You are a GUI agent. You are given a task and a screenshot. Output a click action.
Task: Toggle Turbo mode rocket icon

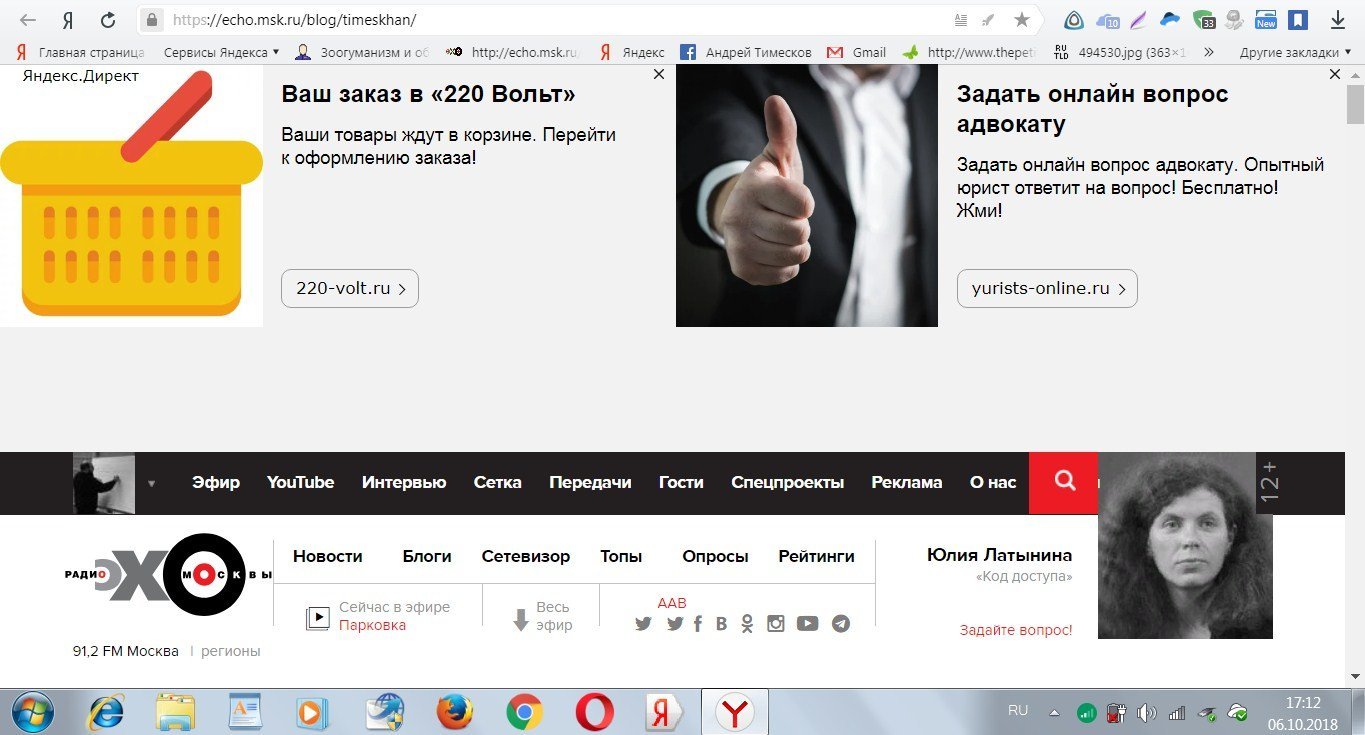point(989,20)
